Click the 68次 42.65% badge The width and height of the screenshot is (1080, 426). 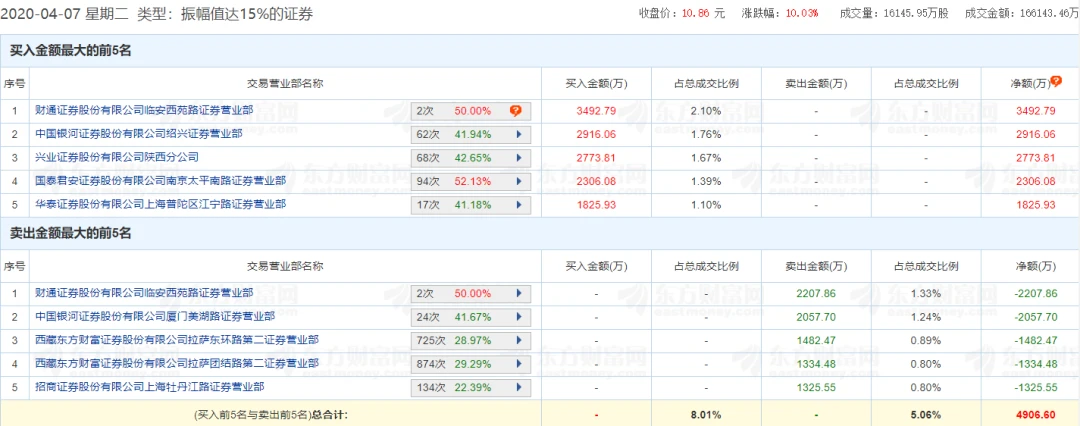(x=471, y=158)
